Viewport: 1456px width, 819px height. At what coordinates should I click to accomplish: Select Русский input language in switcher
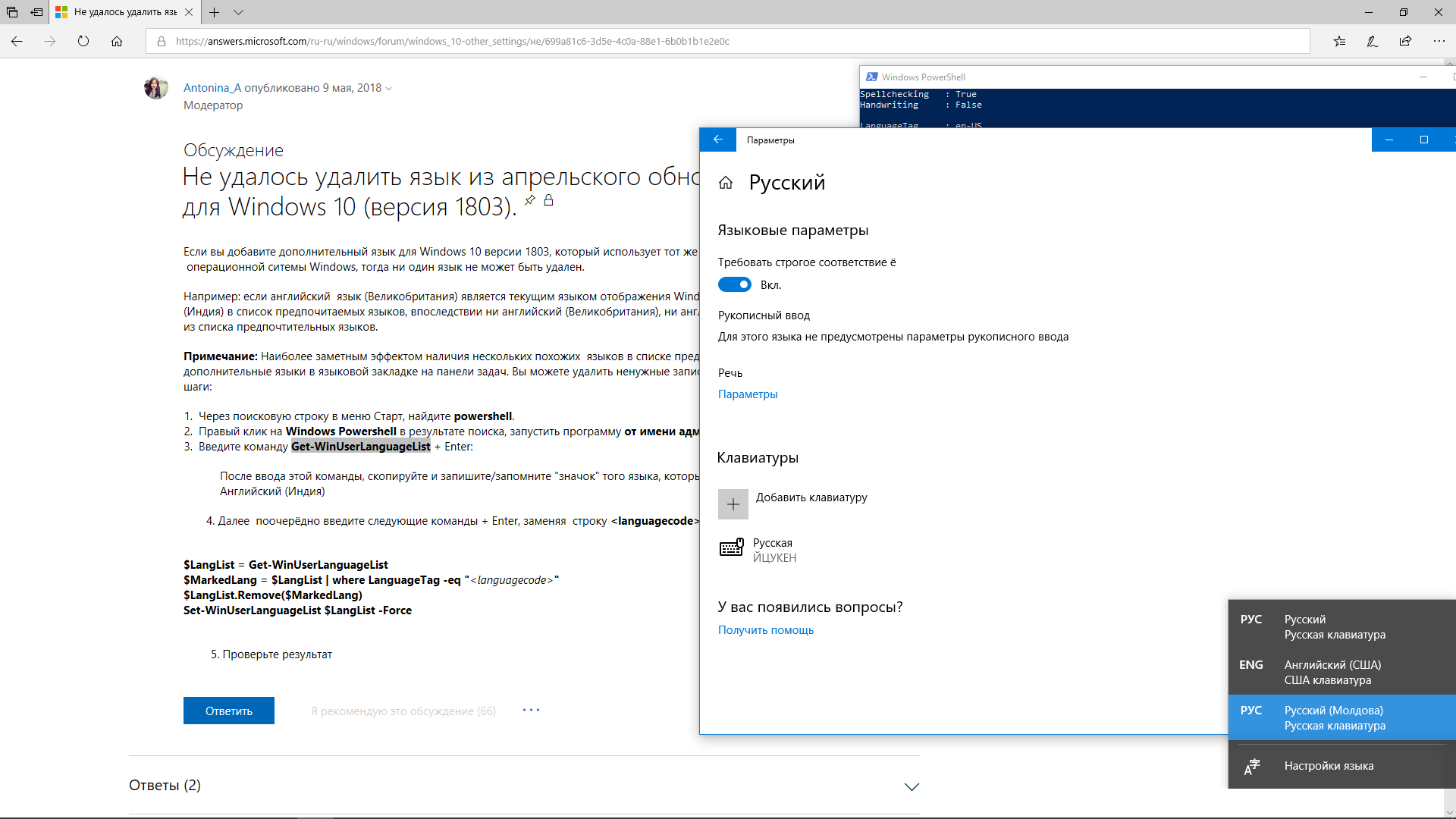tap(1342, 627)
